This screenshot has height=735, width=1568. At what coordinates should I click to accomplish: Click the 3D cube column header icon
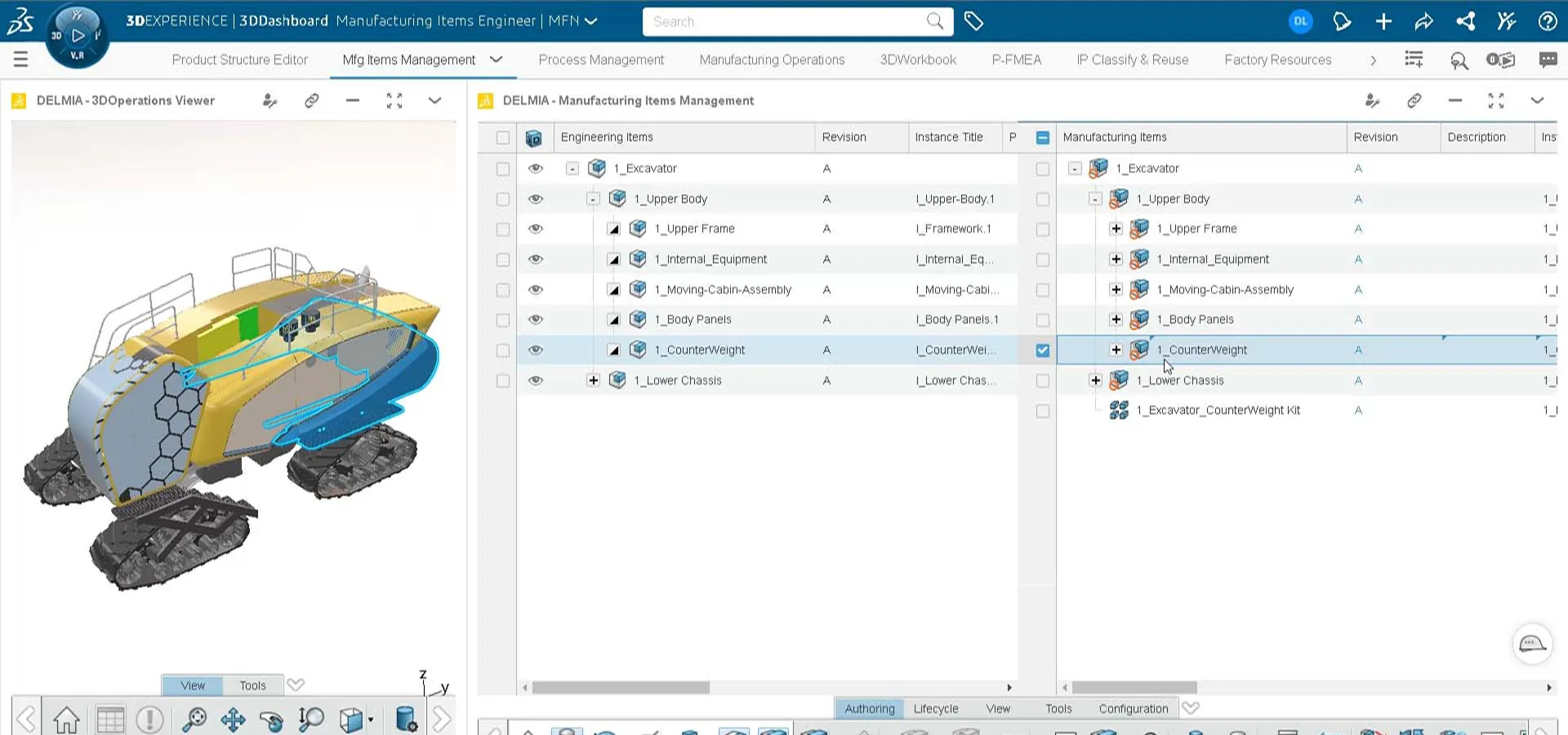point(533,138)
